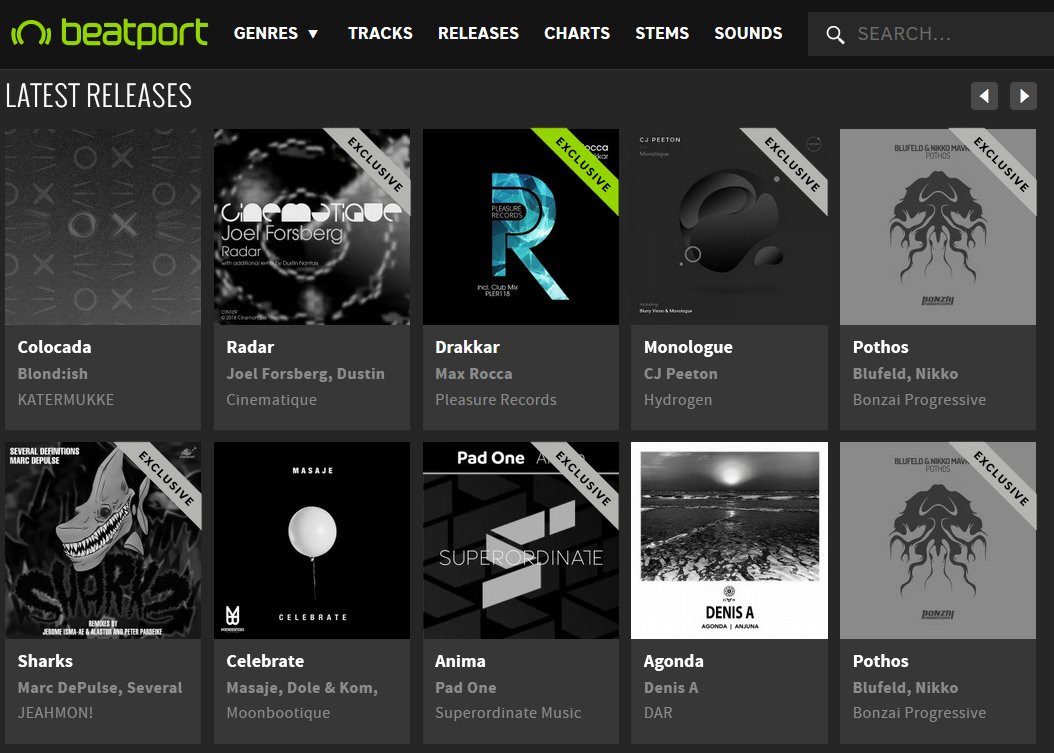The image size is (1054, 753).
Task: Open the Agonda Denis A cover
Action: (729, 541)
